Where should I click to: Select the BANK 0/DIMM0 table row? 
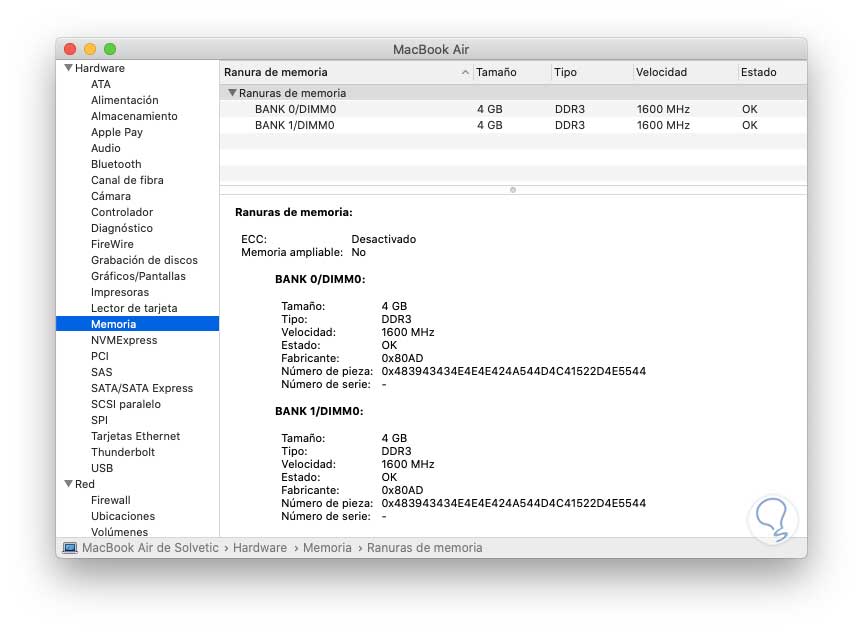pyautogui.click(x=513, y=109)
